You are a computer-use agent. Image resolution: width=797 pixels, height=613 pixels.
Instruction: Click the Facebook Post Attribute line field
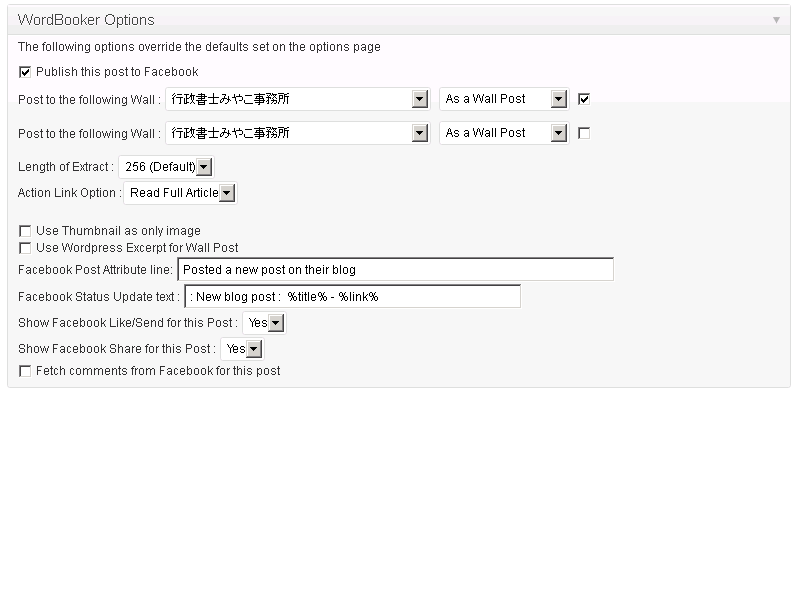[x=395, y=270]
